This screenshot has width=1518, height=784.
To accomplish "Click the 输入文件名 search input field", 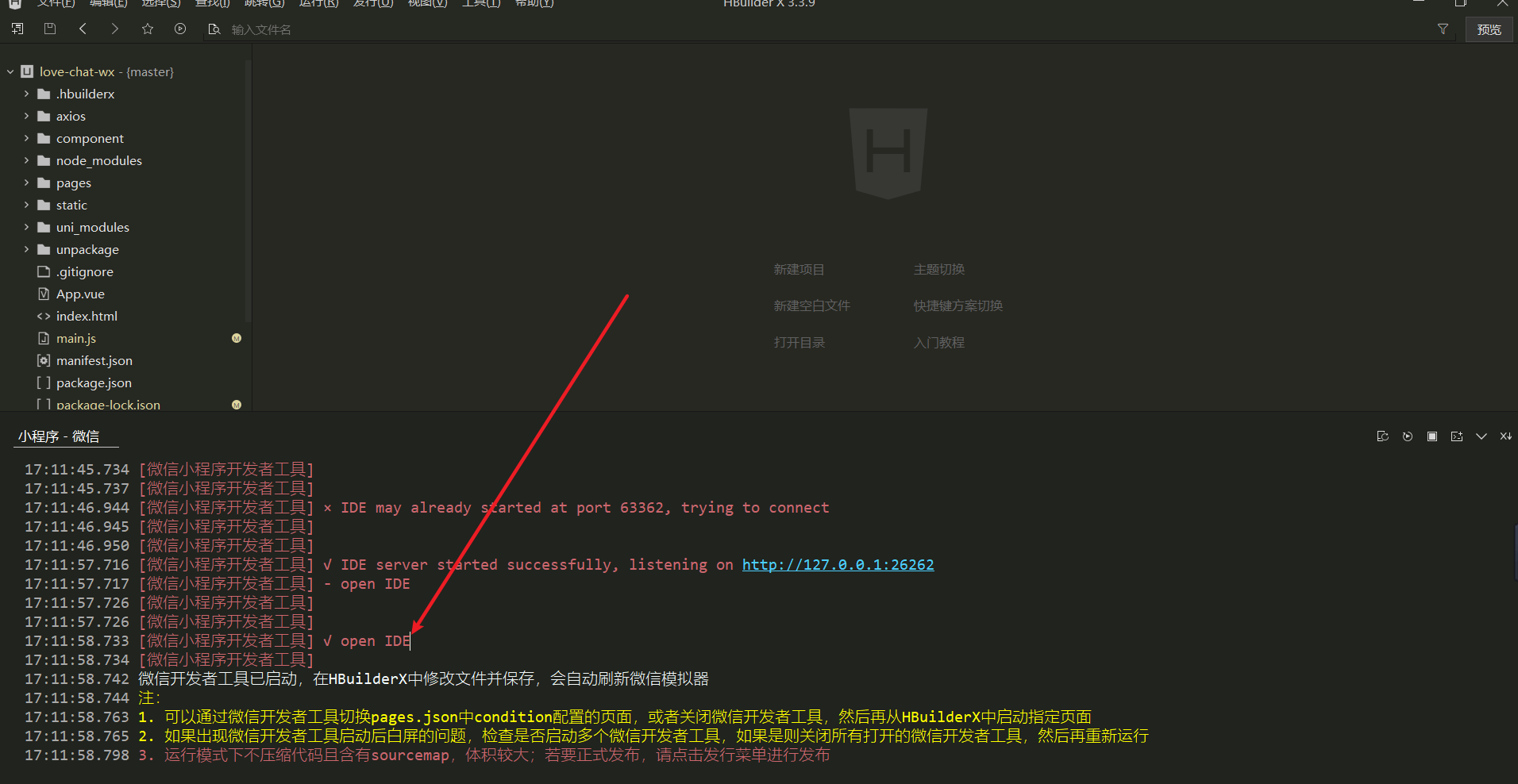I will pos(826,29).
